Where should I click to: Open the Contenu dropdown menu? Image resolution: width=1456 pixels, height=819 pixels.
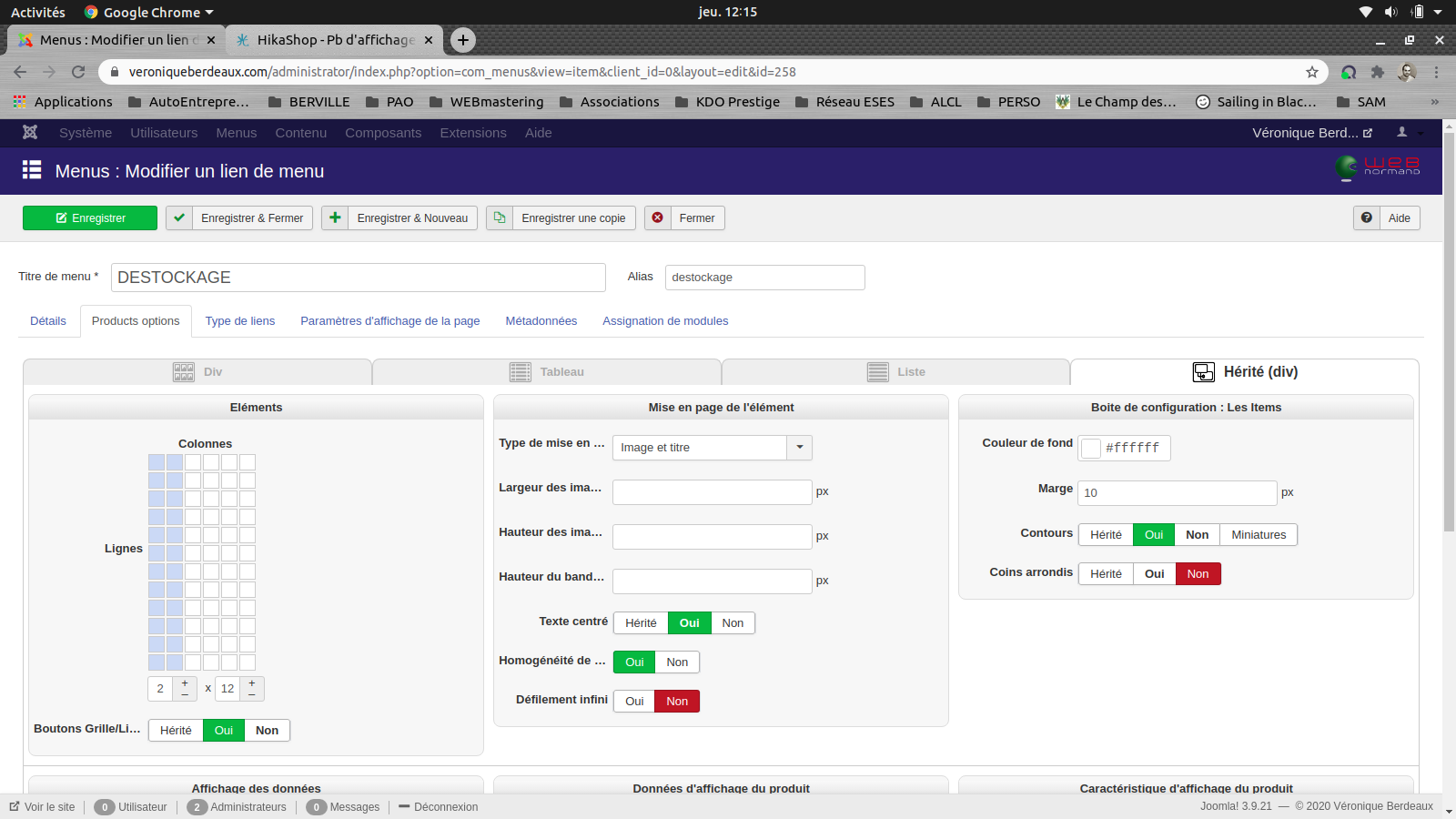(300, 133)
